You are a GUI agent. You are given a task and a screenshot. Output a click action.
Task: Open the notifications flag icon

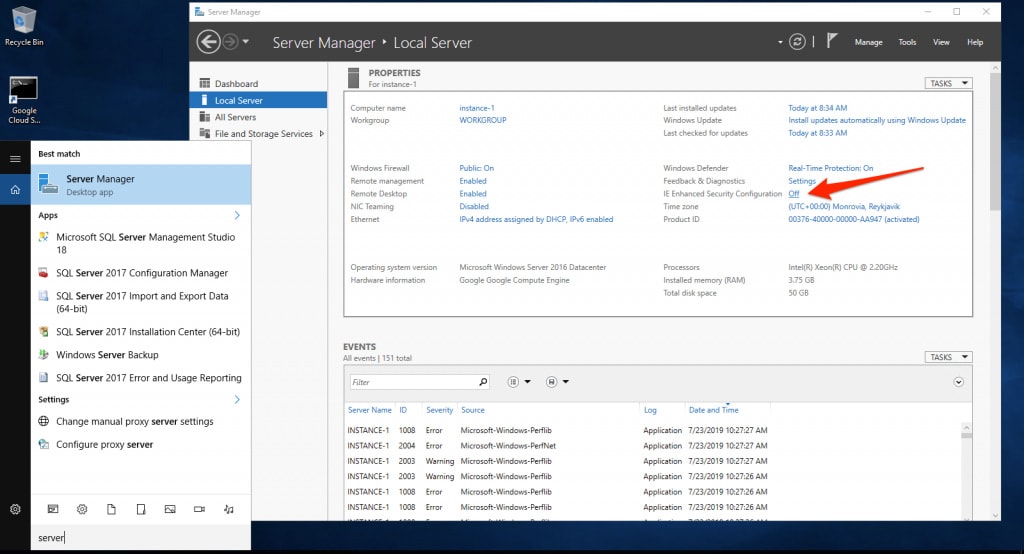[831, 41]
